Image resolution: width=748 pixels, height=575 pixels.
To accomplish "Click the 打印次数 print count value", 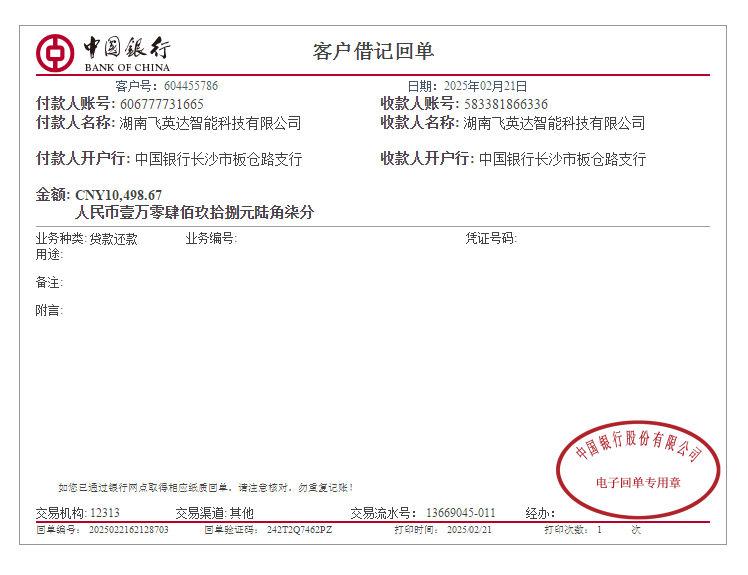I will click(x=599, y=530).
